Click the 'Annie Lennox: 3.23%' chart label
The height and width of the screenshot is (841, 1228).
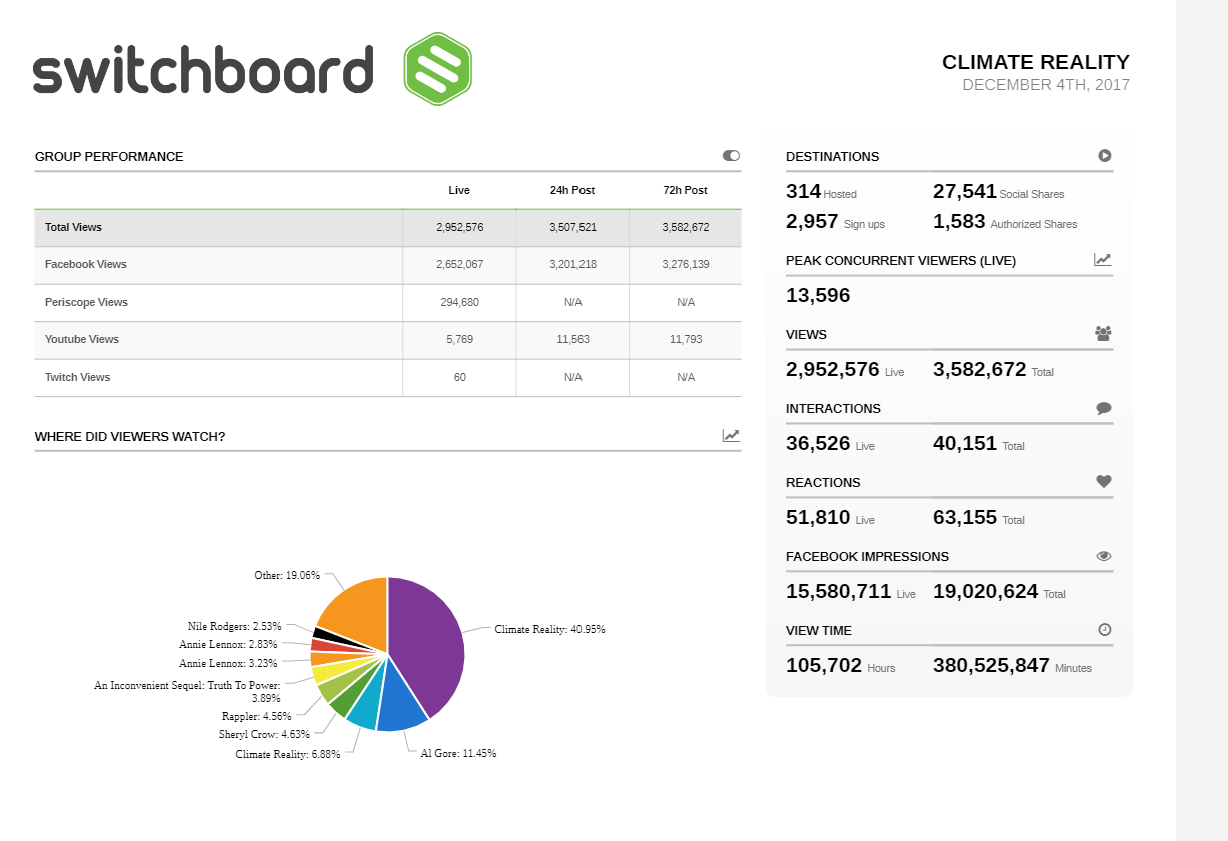click(x=228, y=663)
